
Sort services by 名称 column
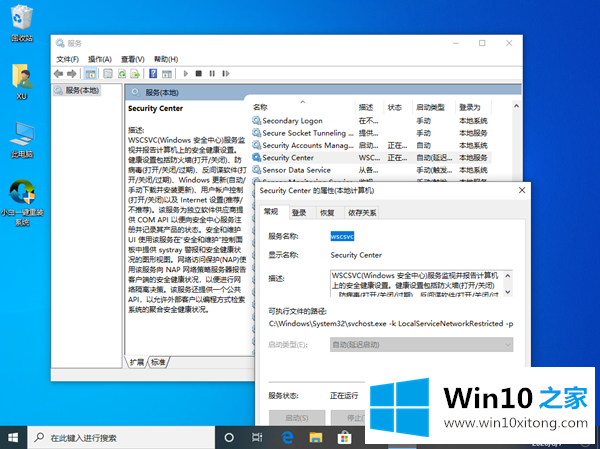click(x=303, y=107)
